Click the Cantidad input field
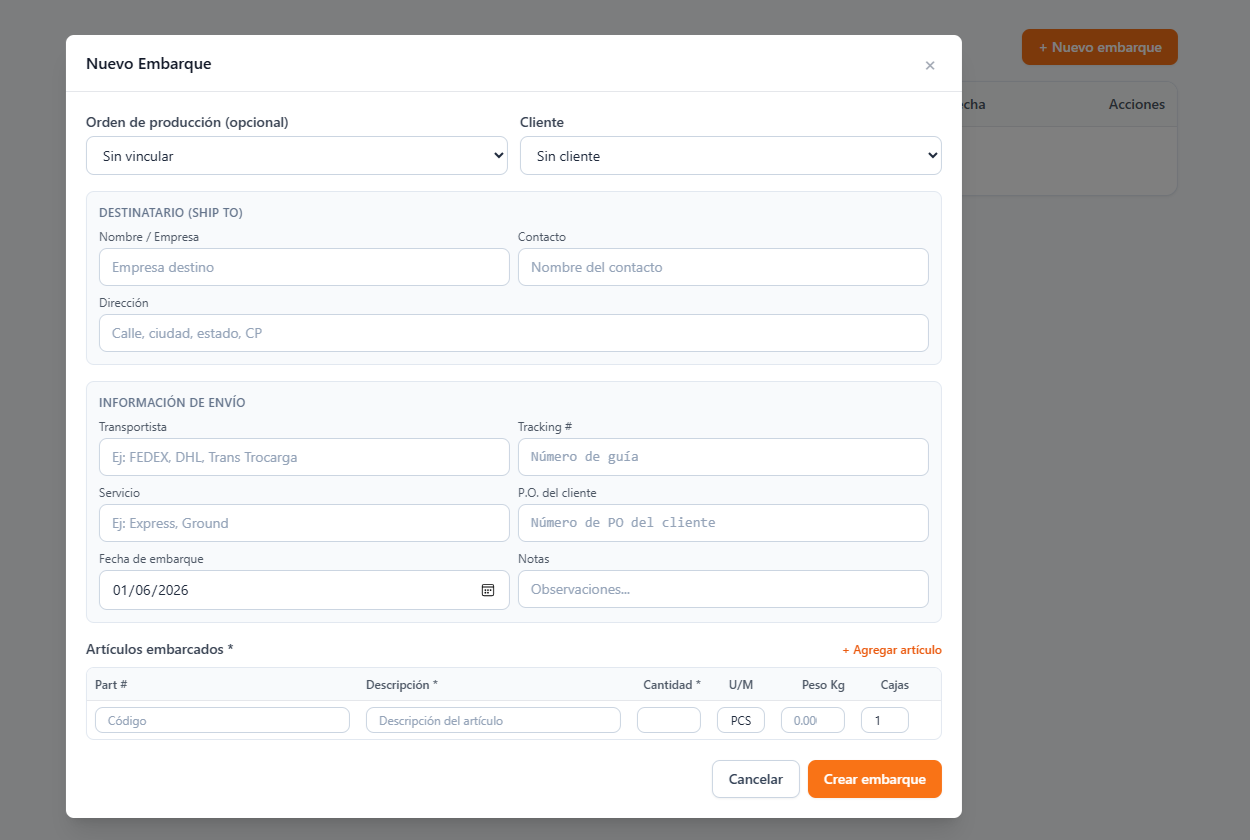Screen dimensions: 1250x840 pyautogui.click(x=669, y=720)
